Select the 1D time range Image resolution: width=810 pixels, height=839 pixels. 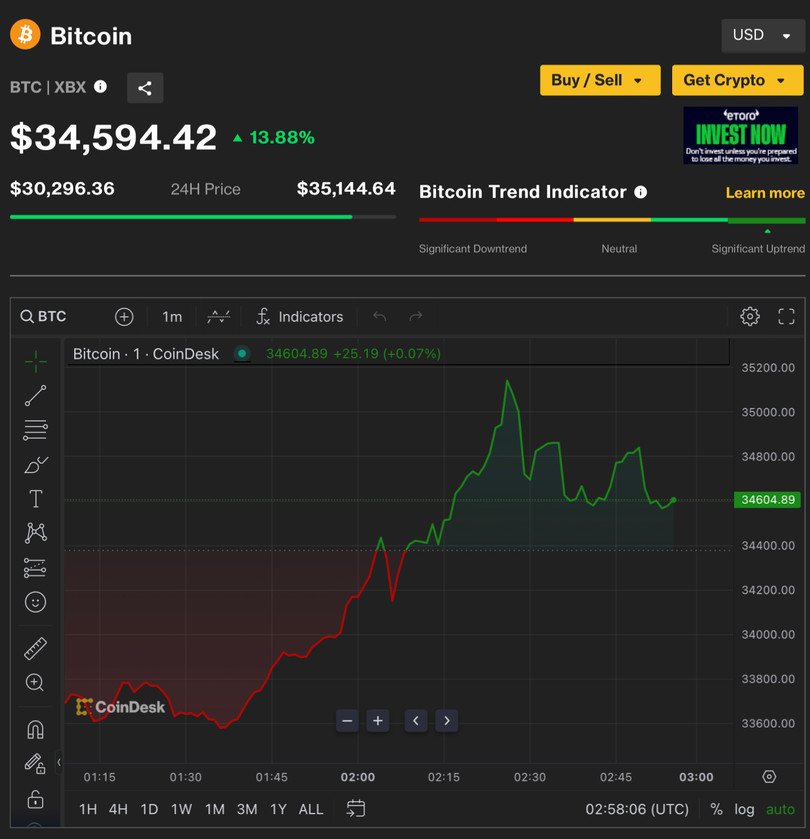tap(149, 809)
